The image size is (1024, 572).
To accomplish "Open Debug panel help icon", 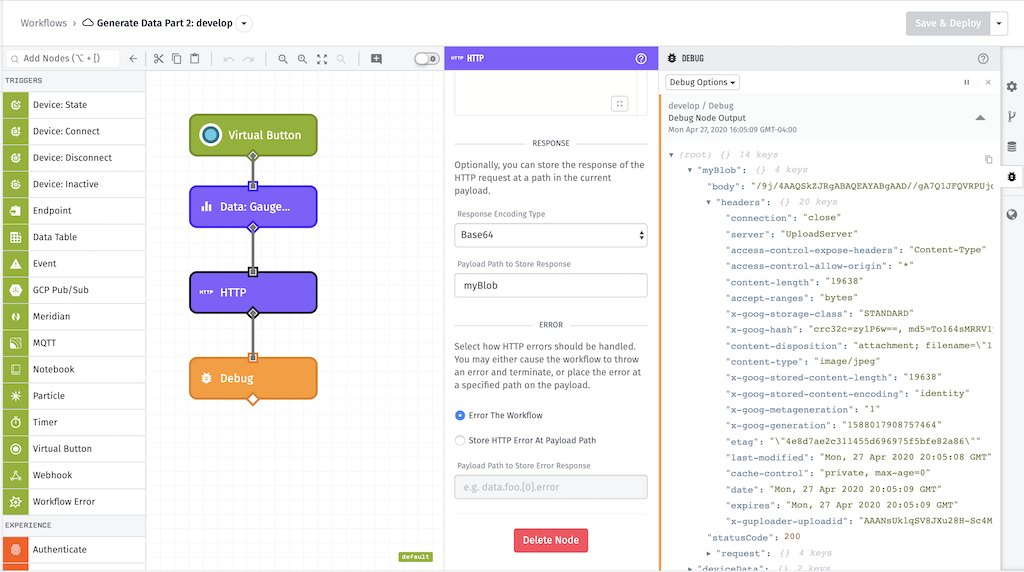I will point(983,59).
